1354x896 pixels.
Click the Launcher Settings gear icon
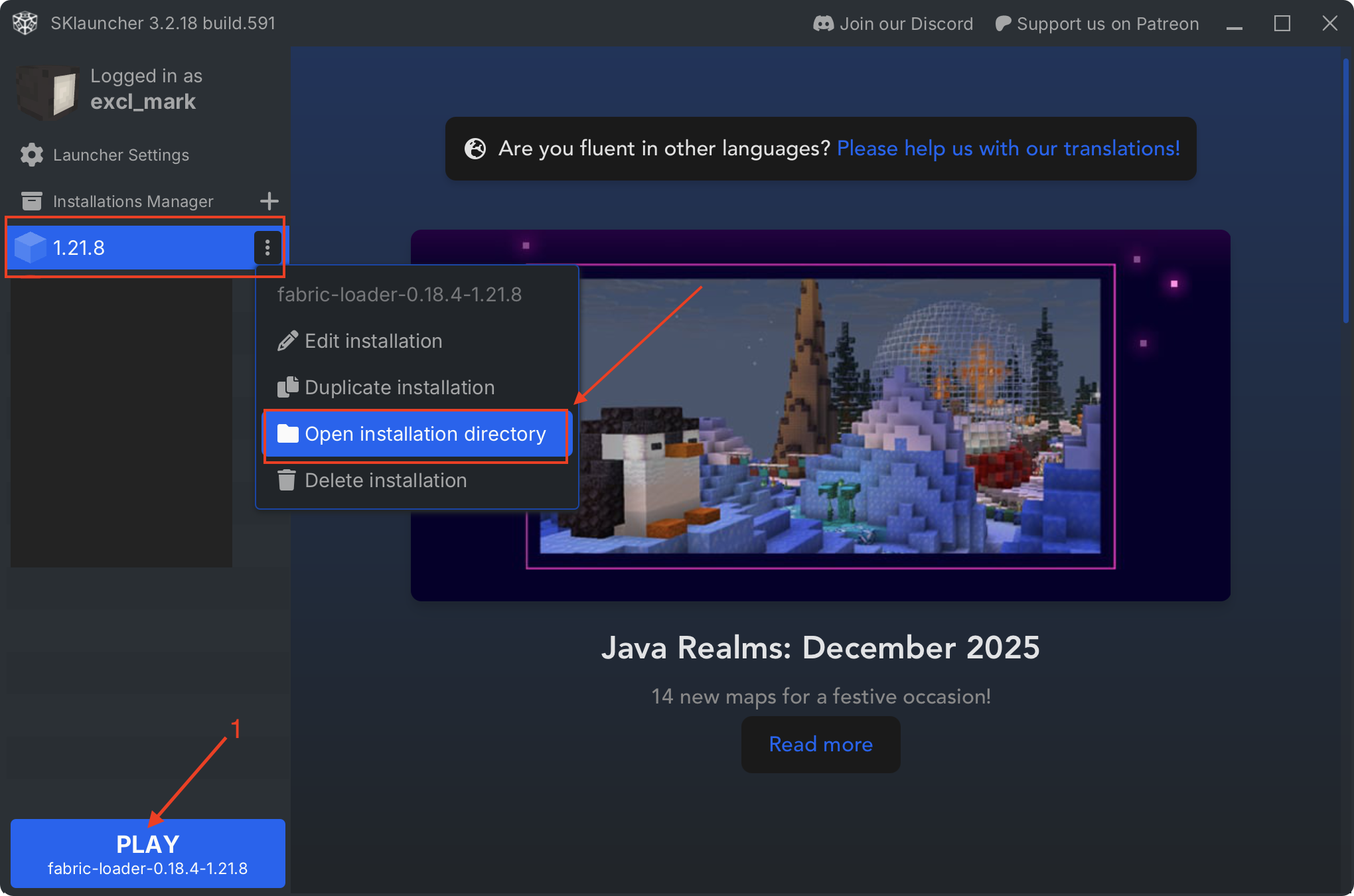[x=31, y=155]
